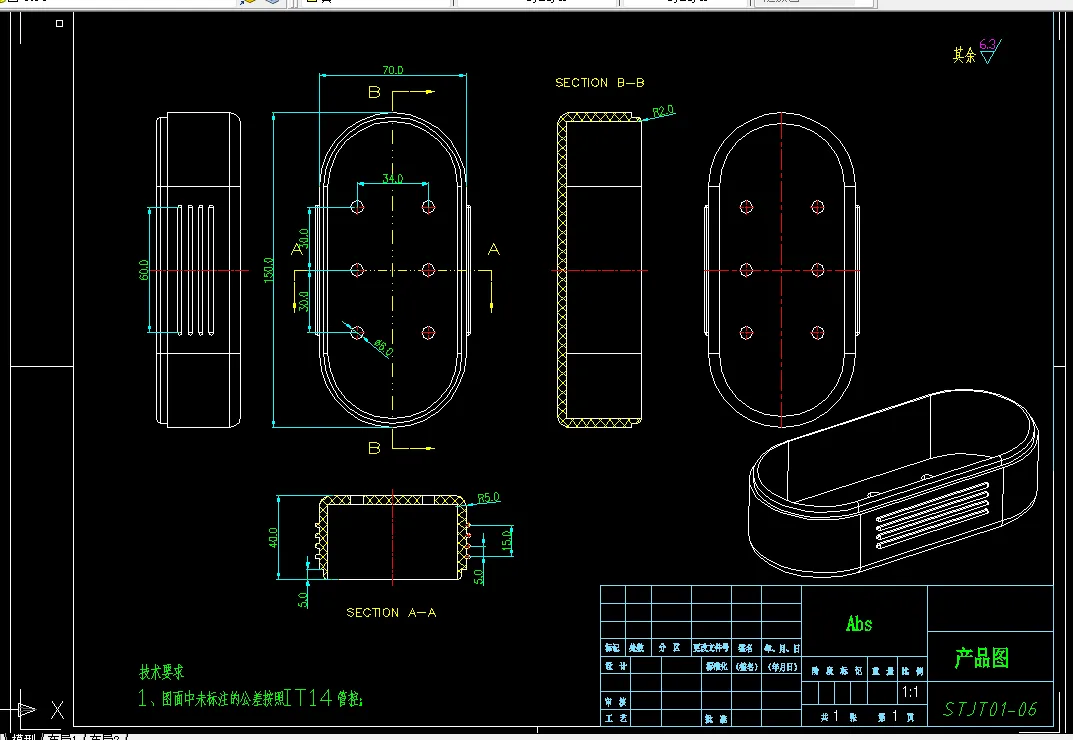Click the 更改文件号 title block cell

click(710, 648)
